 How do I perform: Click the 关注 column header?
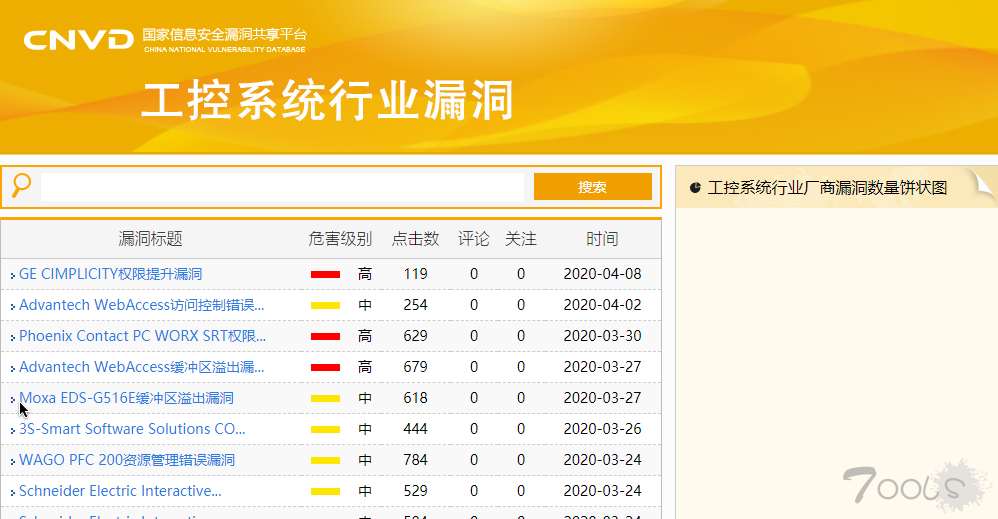(521, 239)
